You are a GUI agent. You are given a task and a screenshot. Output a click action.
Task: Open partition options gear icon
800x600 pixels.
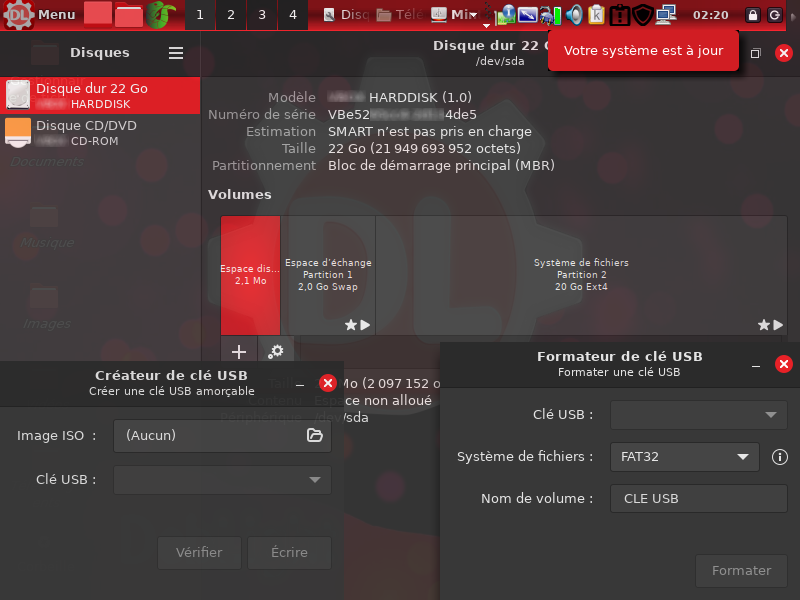tap(277, 351)
